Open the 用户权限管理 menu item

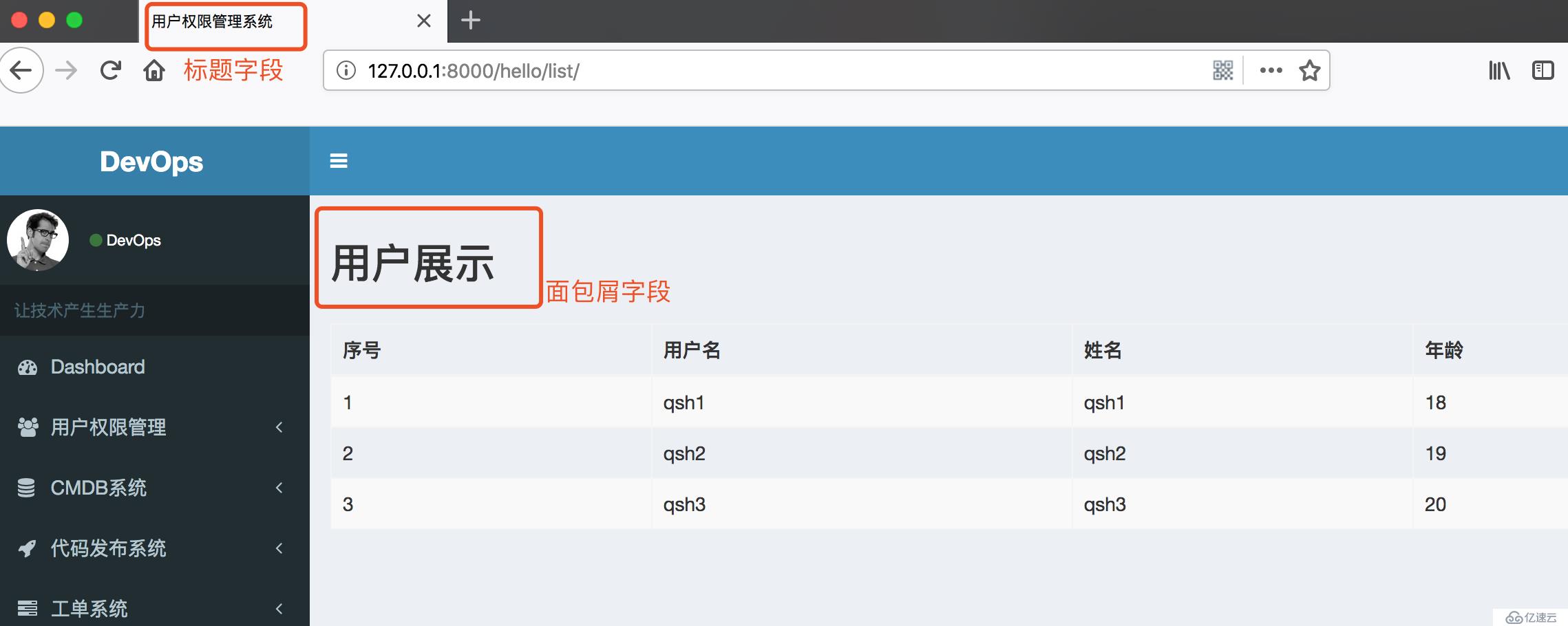pos(155,427)
